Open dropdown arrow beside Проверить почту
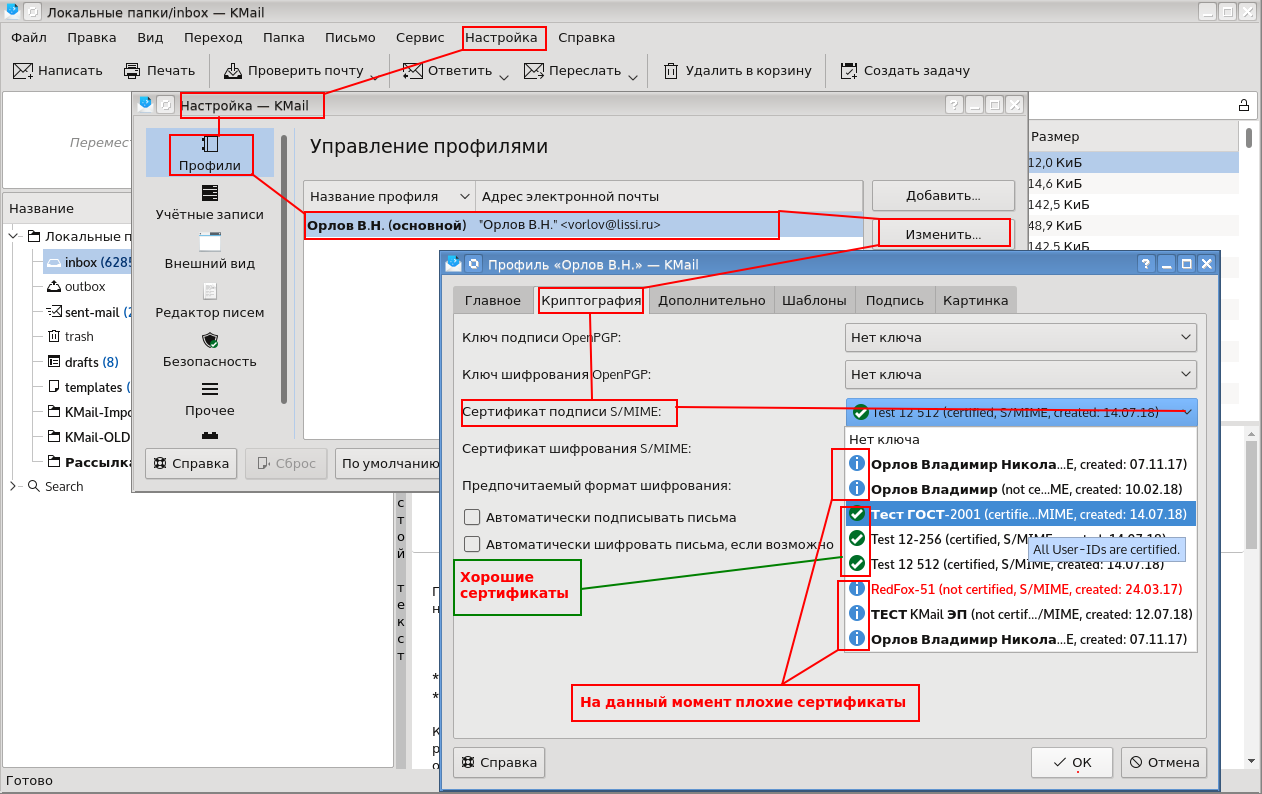Viewport: 1262px width, 794px height. coord(373,76)
